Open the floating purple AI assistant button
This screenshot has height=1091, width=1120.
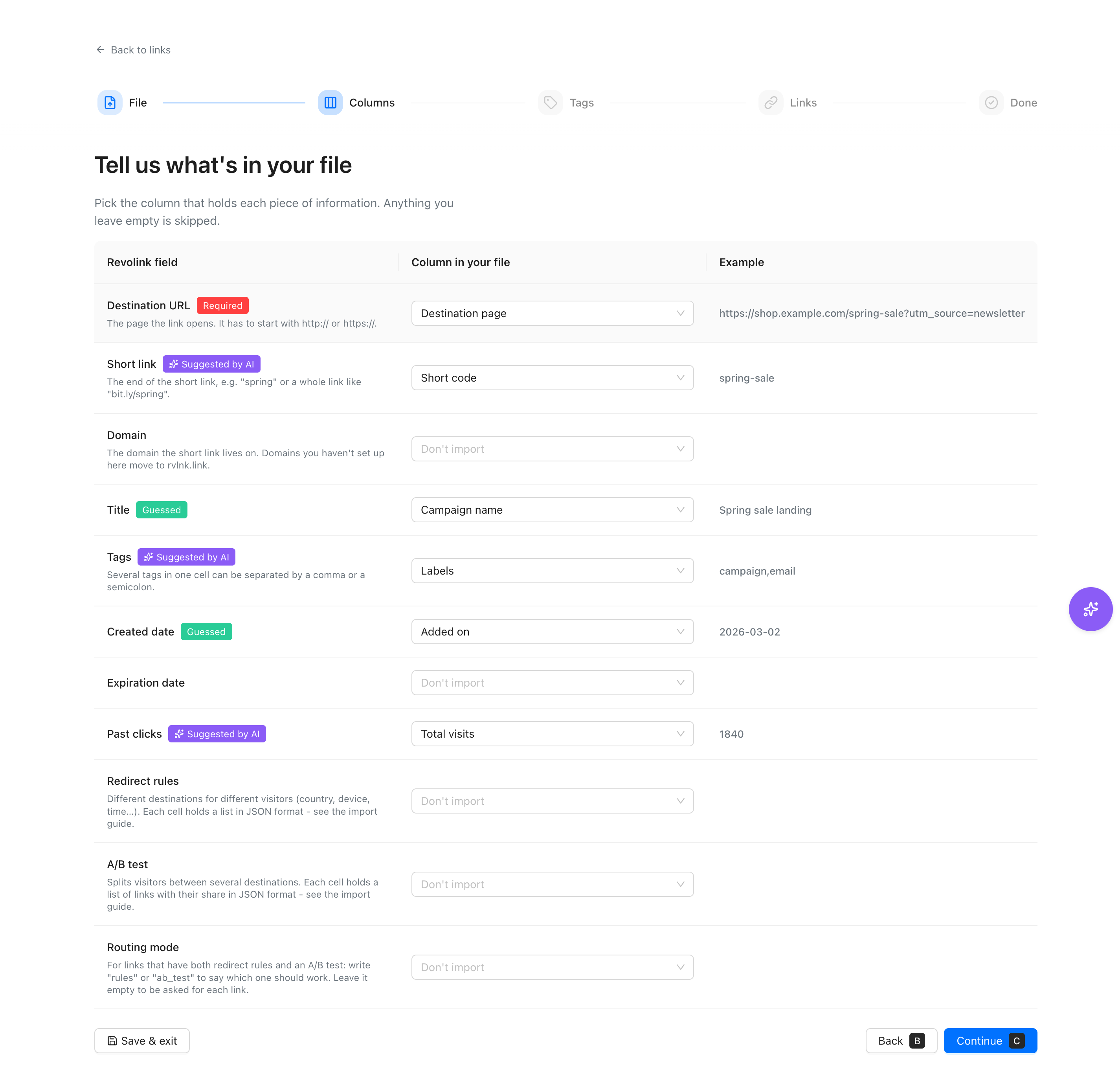[x=1090, y=608]
